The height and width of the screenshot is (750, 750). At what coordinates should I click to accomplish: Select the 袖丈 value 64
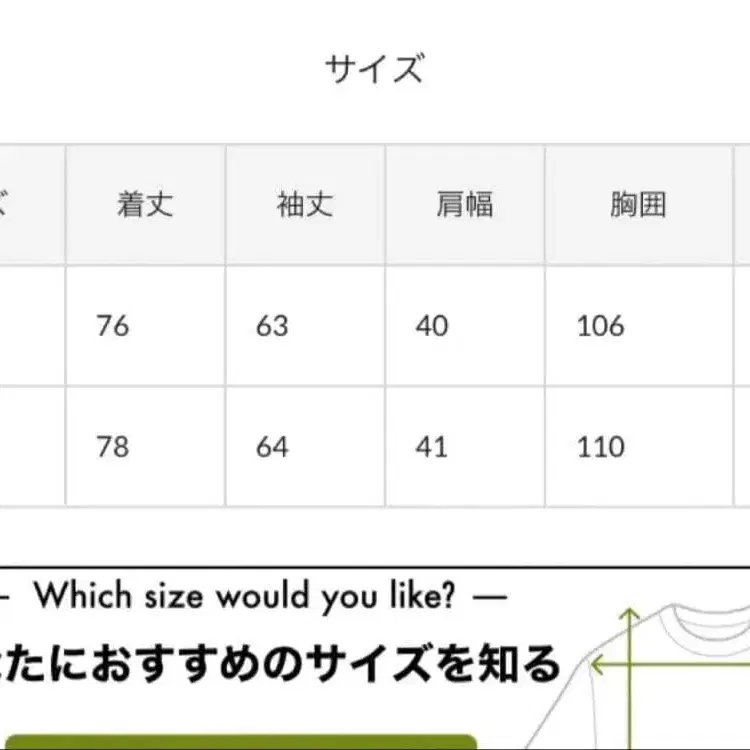tap(272, 446)
